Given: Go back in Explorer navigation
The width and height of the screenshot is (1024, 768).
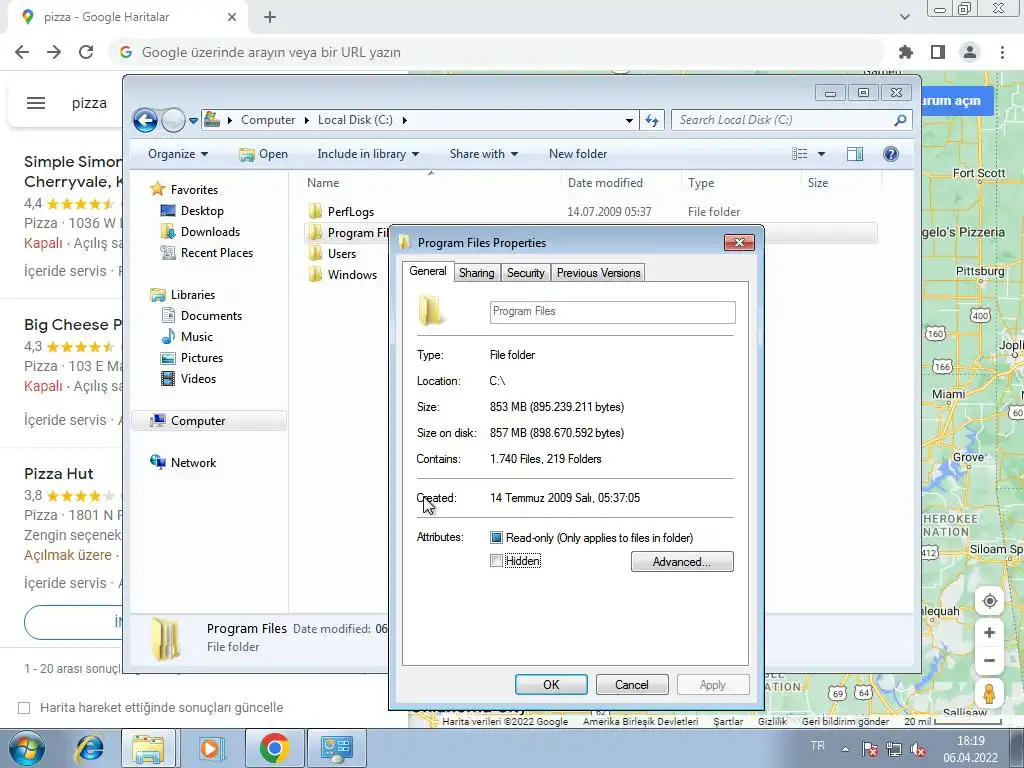Looking at the screenshot, I should point(145,120).
